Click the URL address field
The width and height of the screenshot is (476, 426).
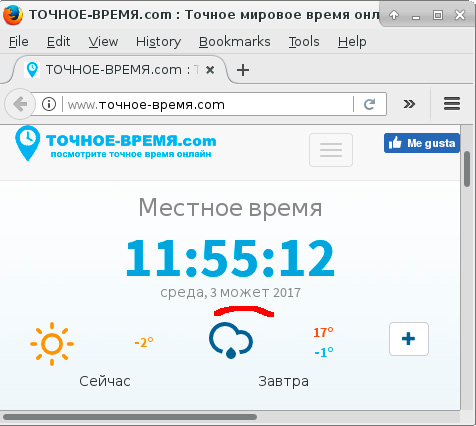pos(208,104)
